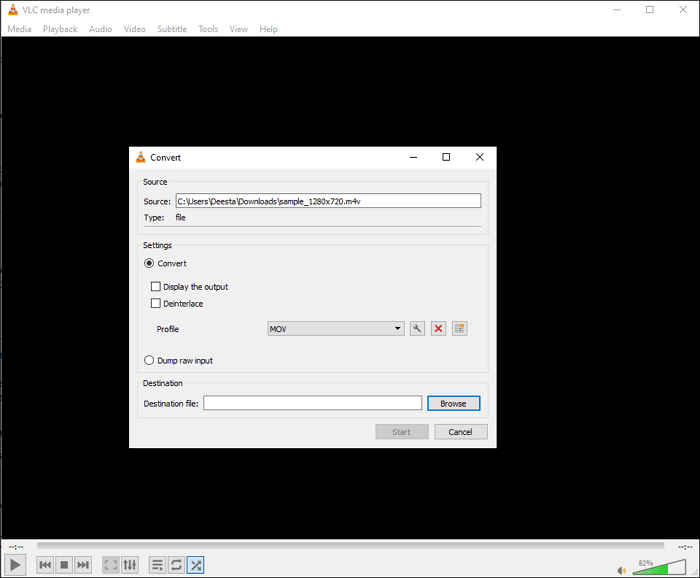This screenshot has height=578, width=700.
Task: Delete selected profile red X icon
Action: (x=438, y=329)
